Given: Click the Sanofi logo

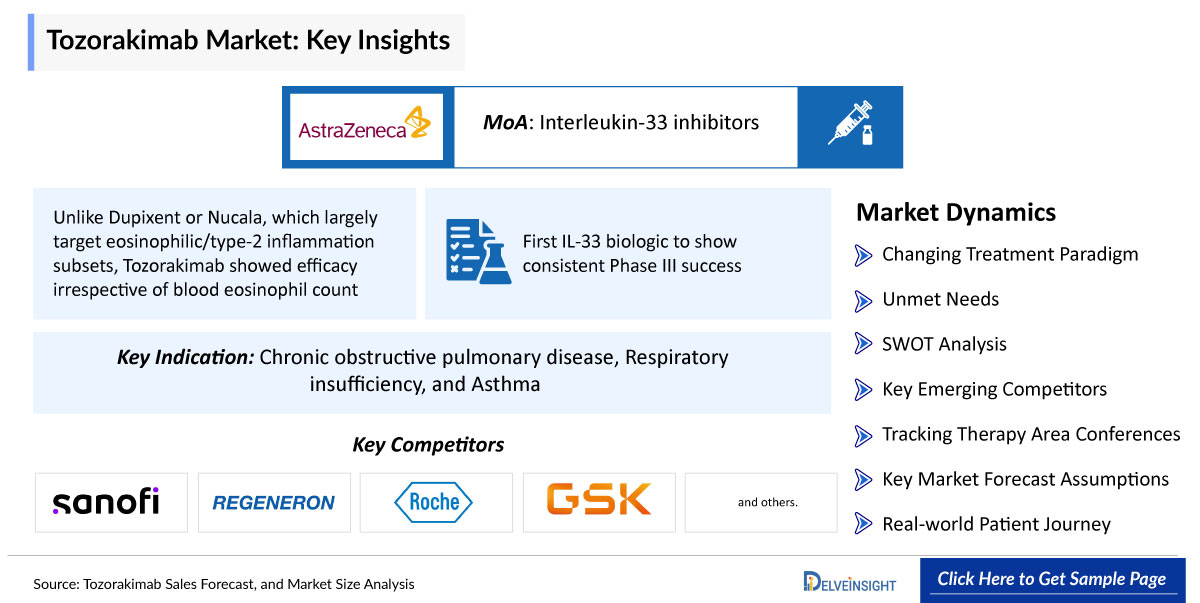Looking at the screenshot, I should (105, 502).
